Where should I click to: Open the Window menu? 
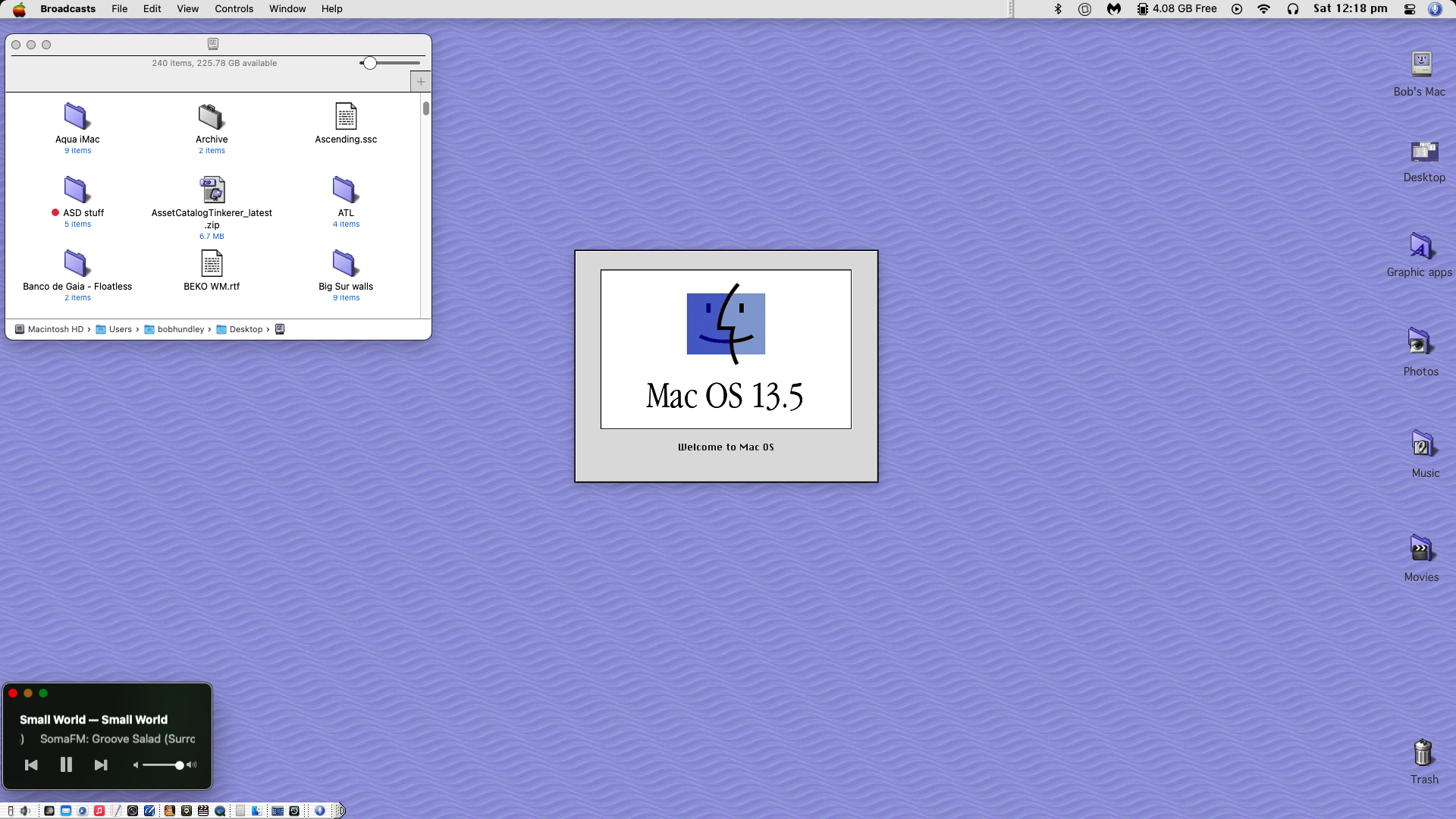pyautogui.click(x=287, y=9)
